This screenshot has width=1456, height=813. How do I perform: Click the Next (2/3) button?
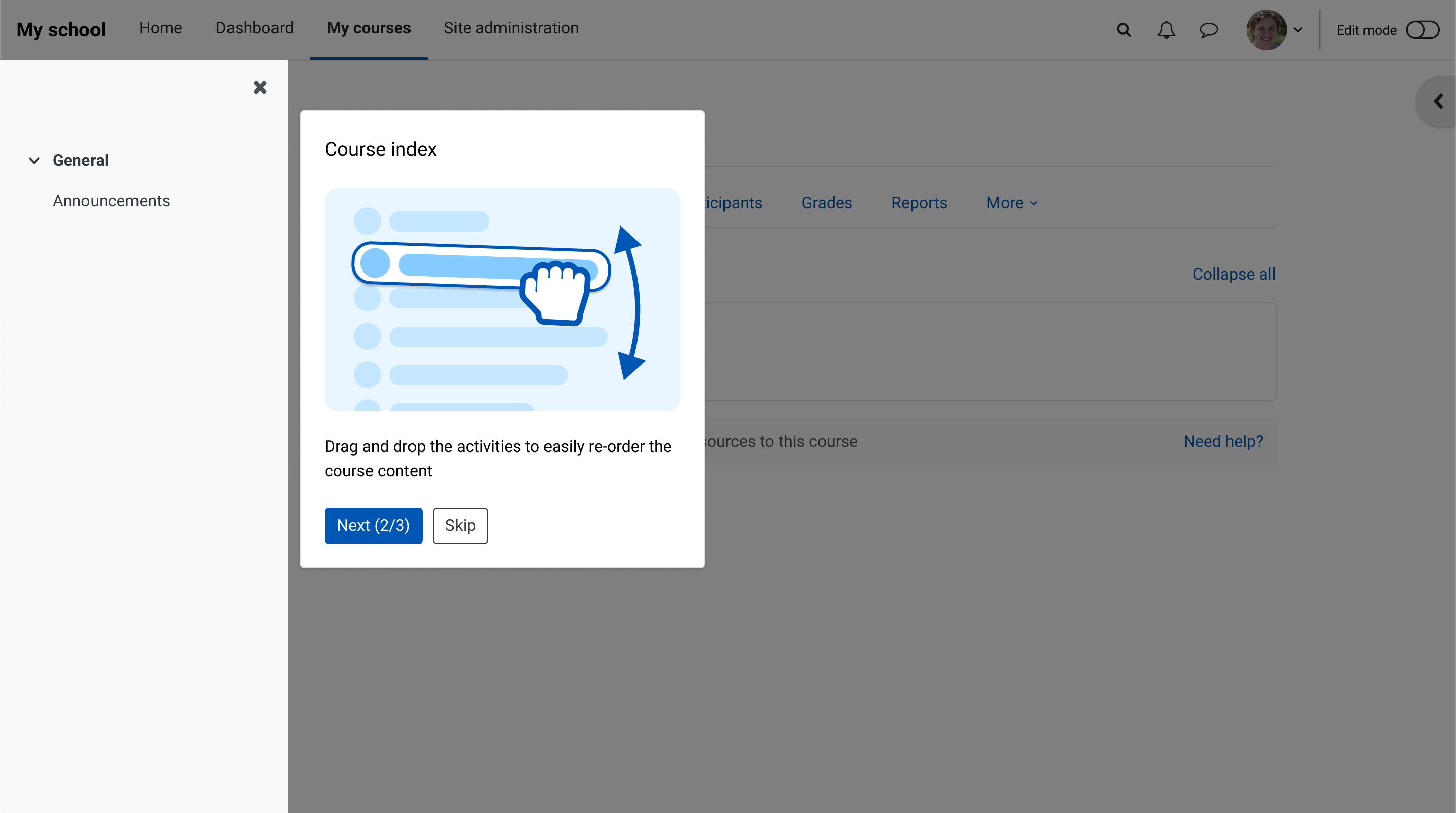(373, 525)
